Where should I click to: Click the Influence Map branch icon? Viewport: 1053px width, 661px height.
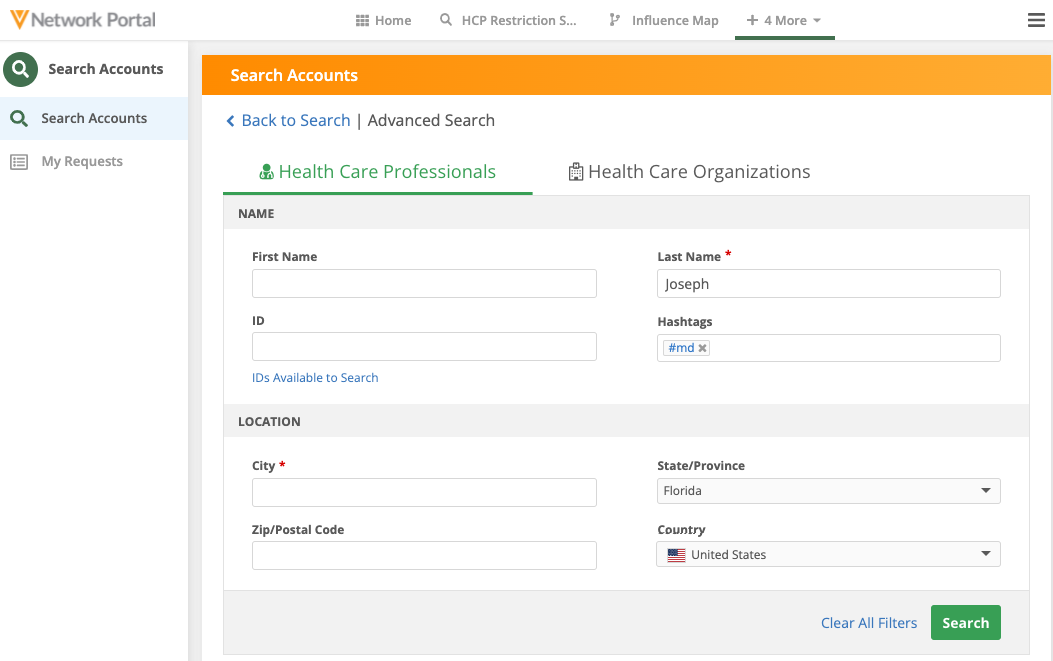(614, 21)
